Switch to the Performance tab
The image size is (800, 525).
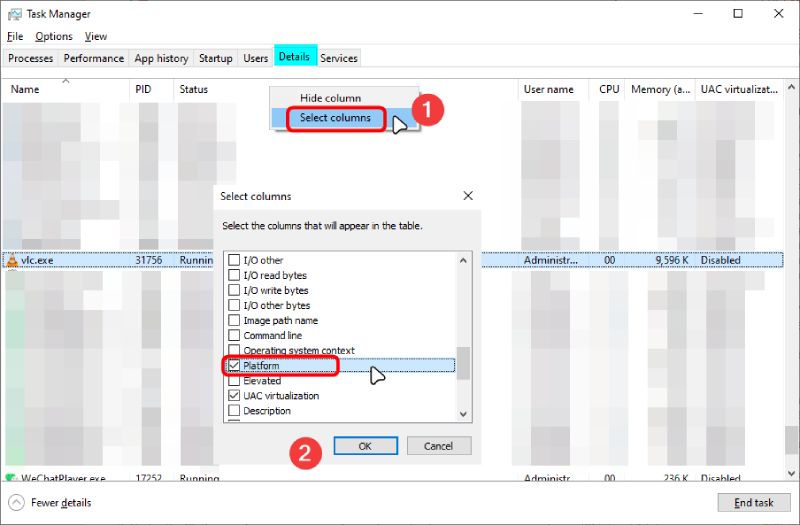[94, 58]
